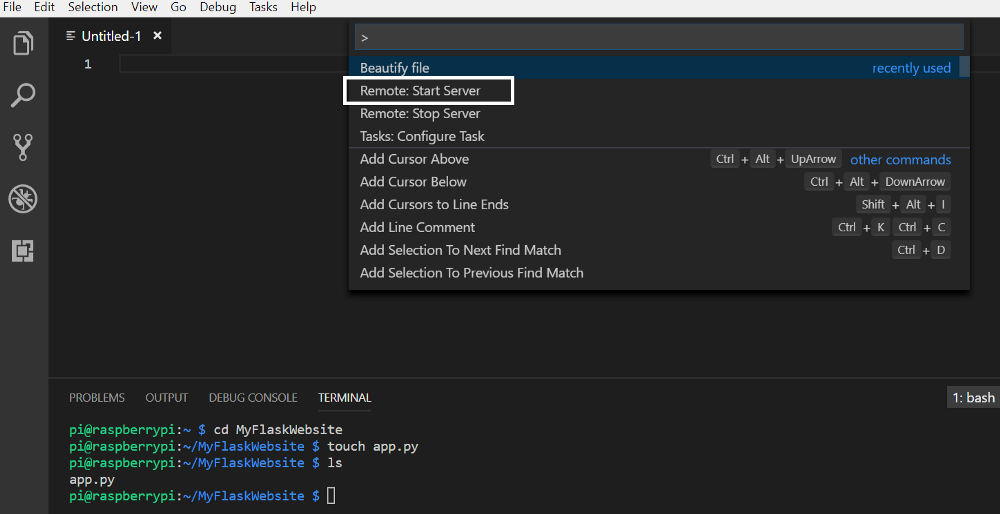Open the Source Control view
Viewport: 1000px width, 514px height.
click(x=23, y=148)
